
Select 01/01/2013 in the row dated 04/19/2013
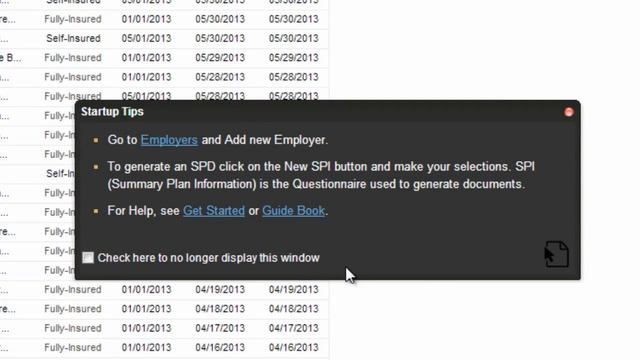[x=146, y=289]
